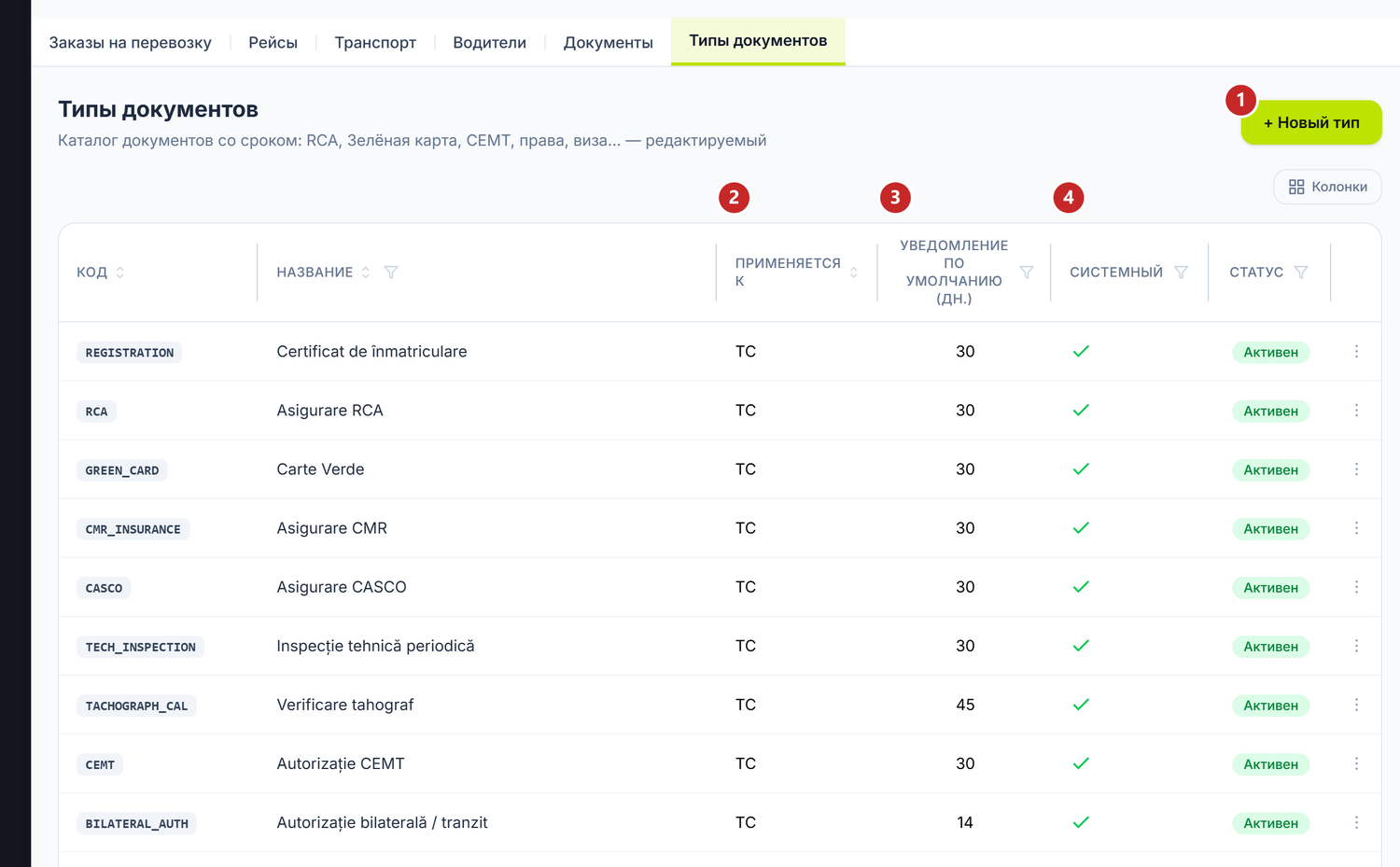Screen dimensions: 1400x867
Task: Switch to the Заказы на перевозку tab
Action: point(130,43)
